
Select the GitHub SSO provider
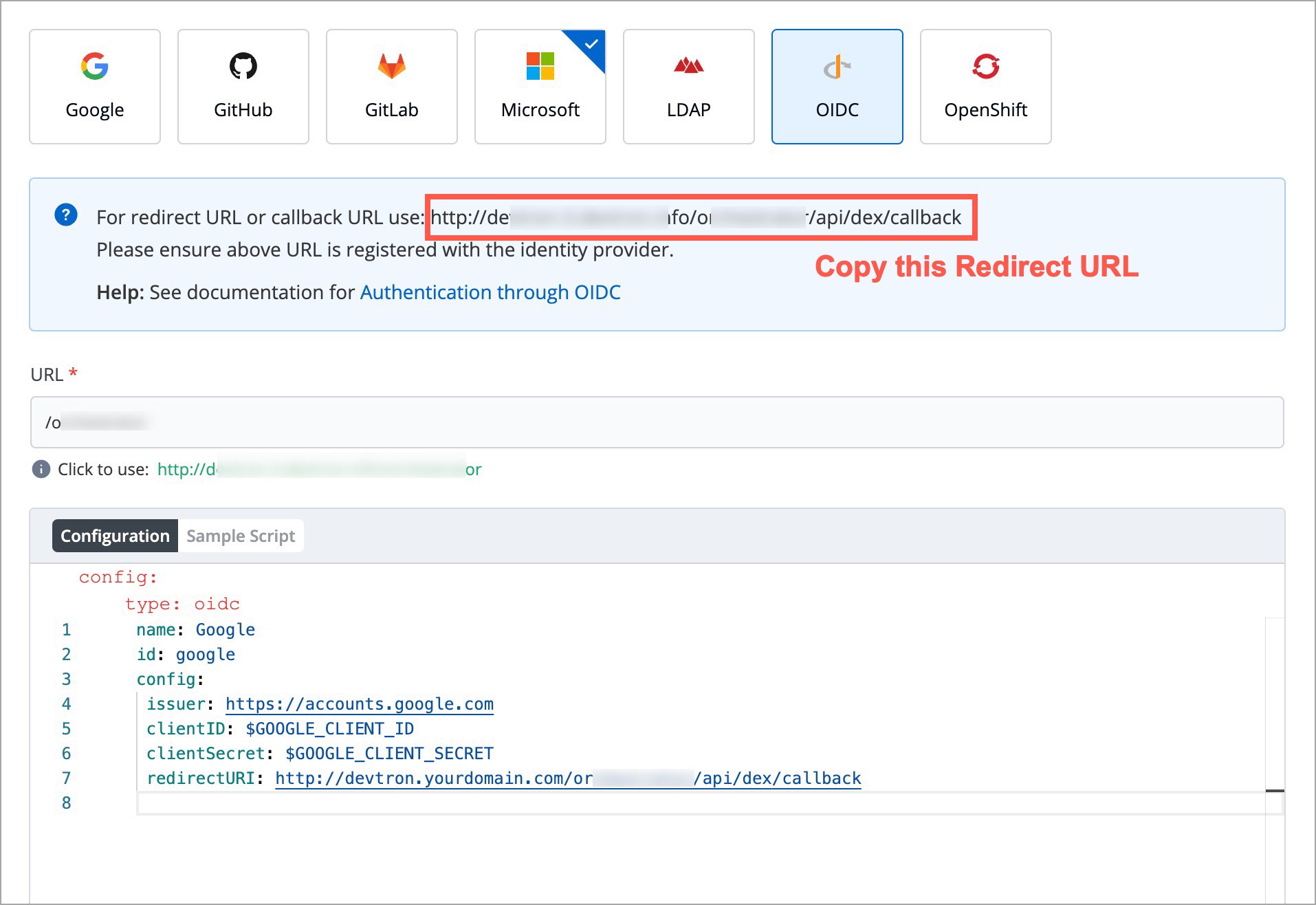pyautogui.click(x=243, y=86)
